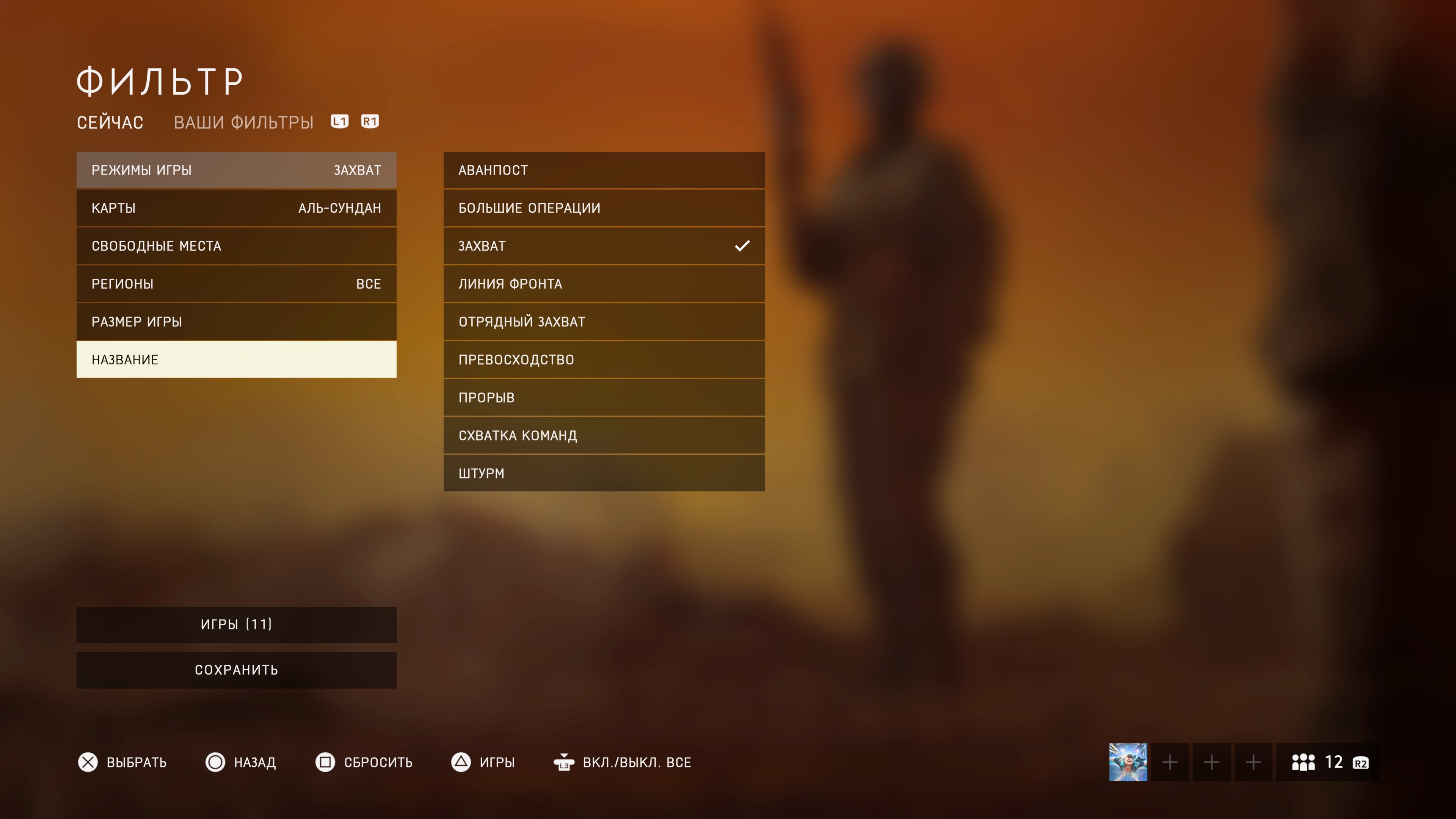Click the Игры (11) button
The height and width of the screenshot is (819, 1456).
(x=236, y=624)
